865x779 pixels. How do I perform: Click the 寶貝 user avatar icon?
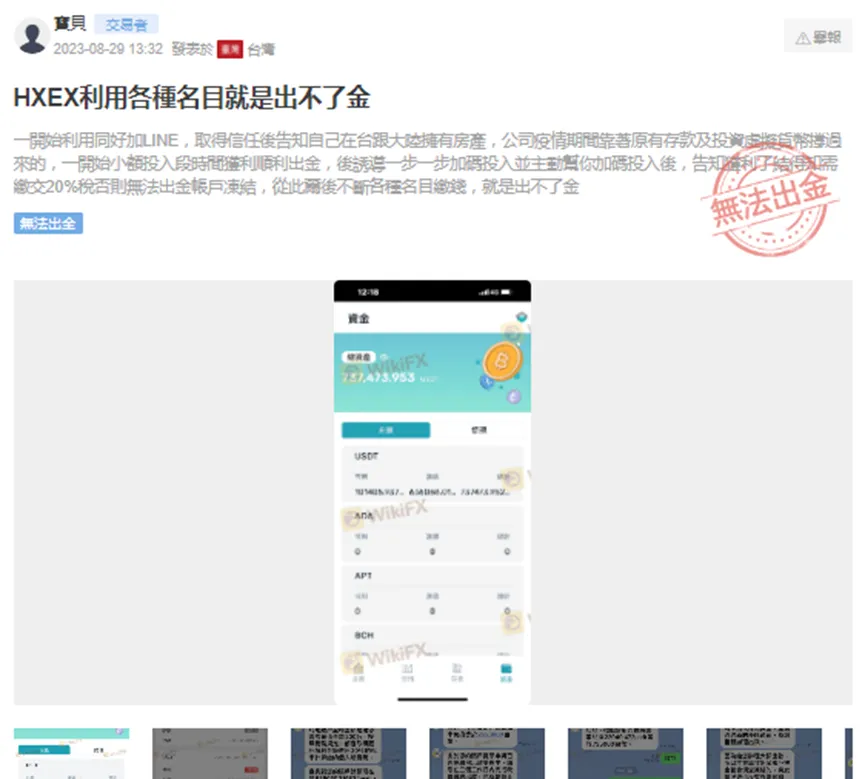click(x=32, y=36)
